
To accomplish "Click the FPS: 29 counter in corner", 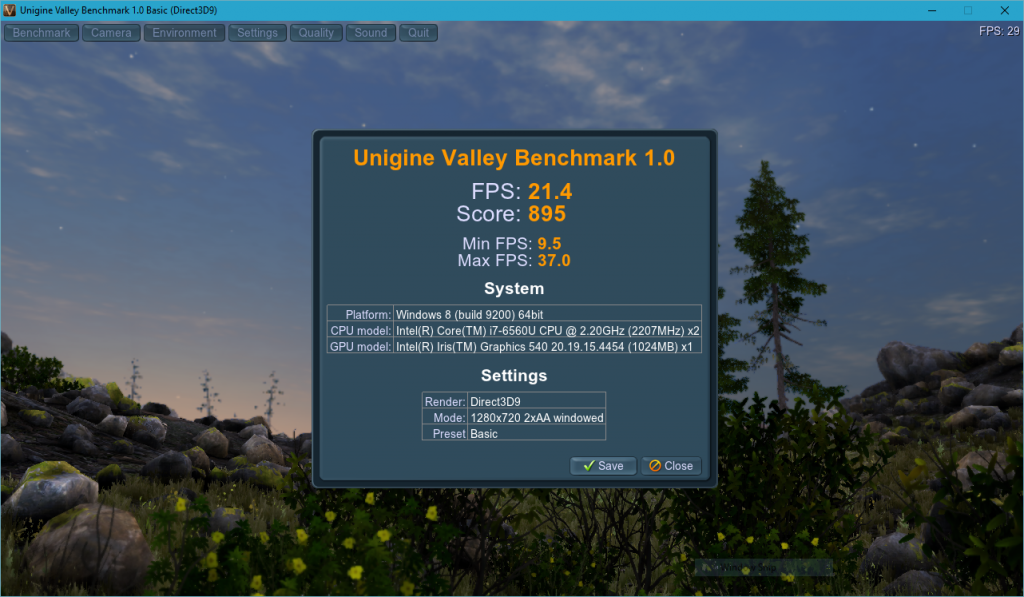I will click(x=999, y=31).
